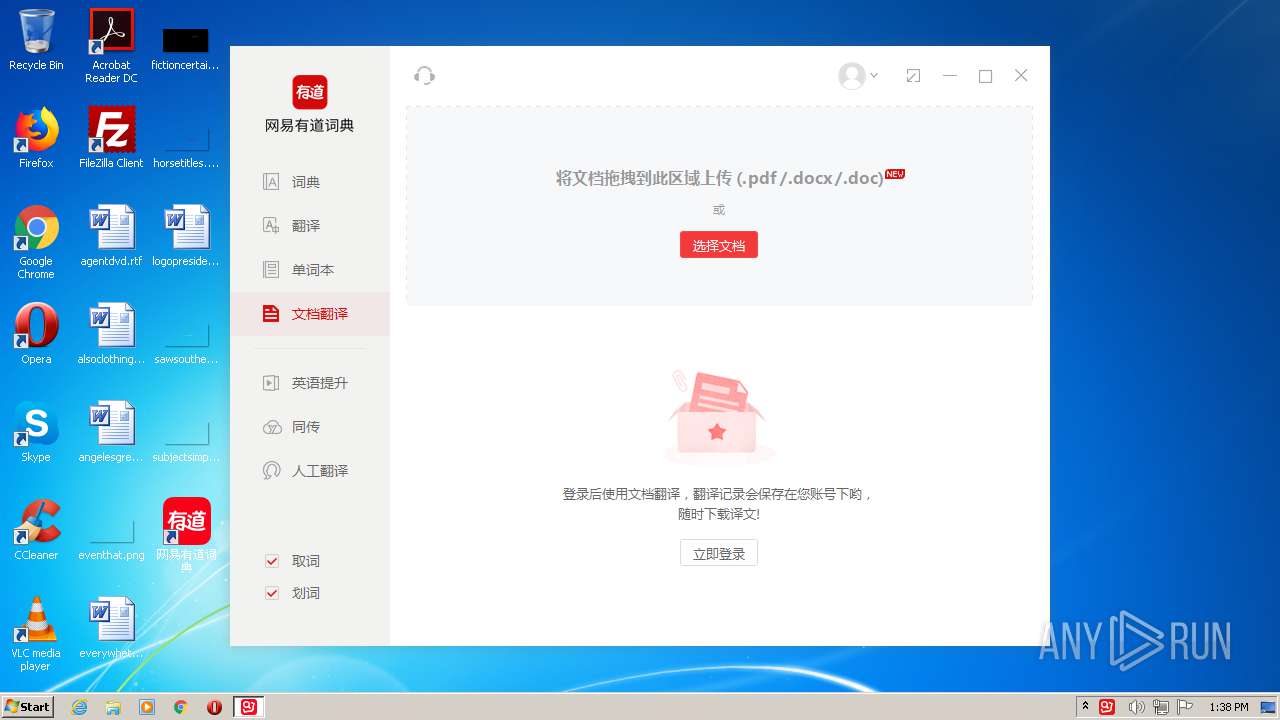Click the document upload drop area
Screen dimensions: 1280x720
point(719,206)
